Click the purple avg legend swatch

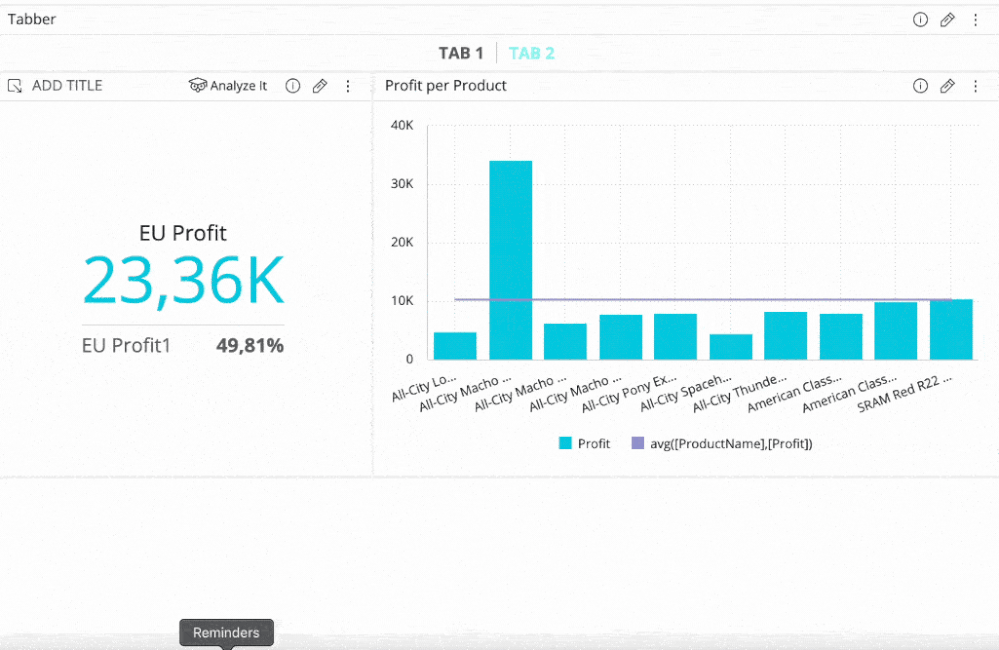click(x=638, y=443)
